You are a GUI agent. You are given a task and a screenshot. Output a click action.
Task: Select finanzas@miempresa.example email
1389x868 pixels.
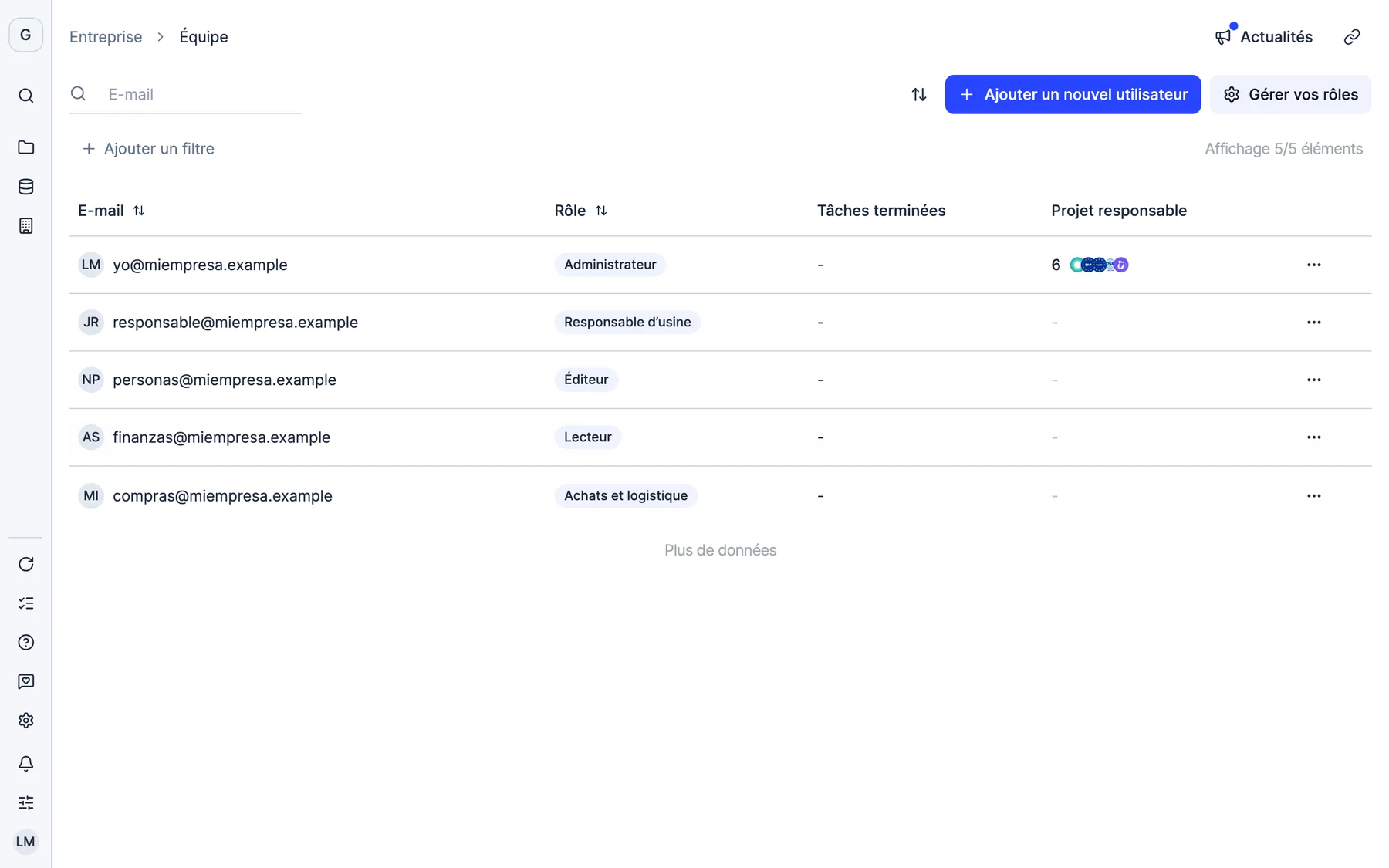(221, 437)
